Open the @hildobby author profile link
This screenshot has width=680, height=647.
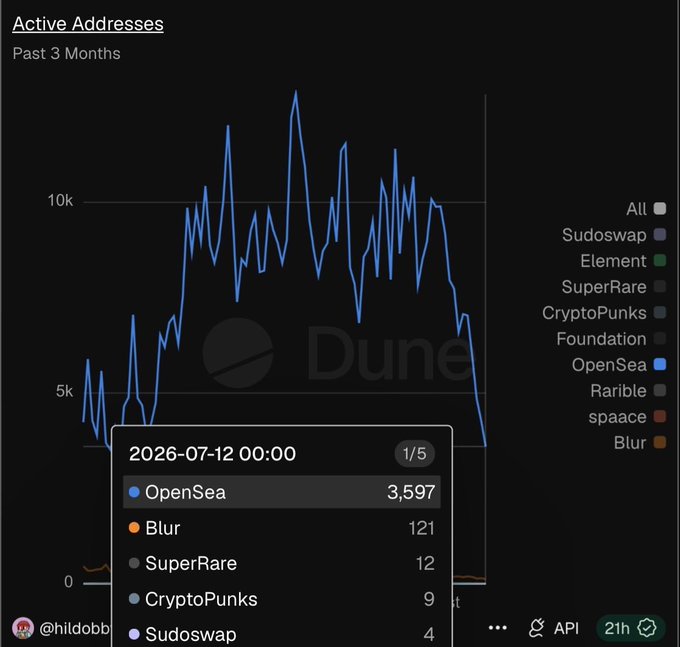click(x=75, y=628)
